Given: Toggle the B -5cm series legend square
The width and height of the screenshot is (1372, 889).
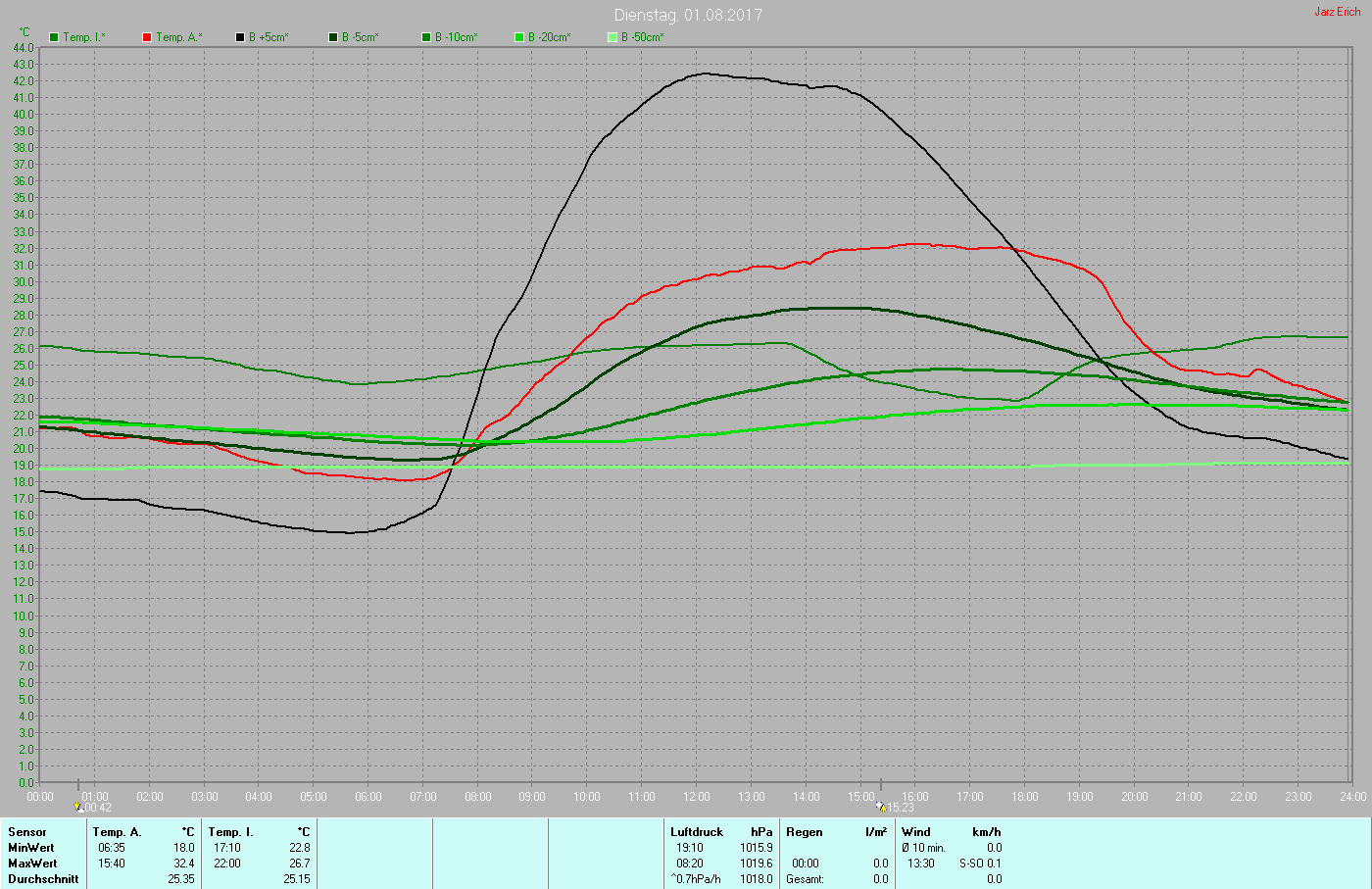Looking at the screenshot, I should click(333, 37).
